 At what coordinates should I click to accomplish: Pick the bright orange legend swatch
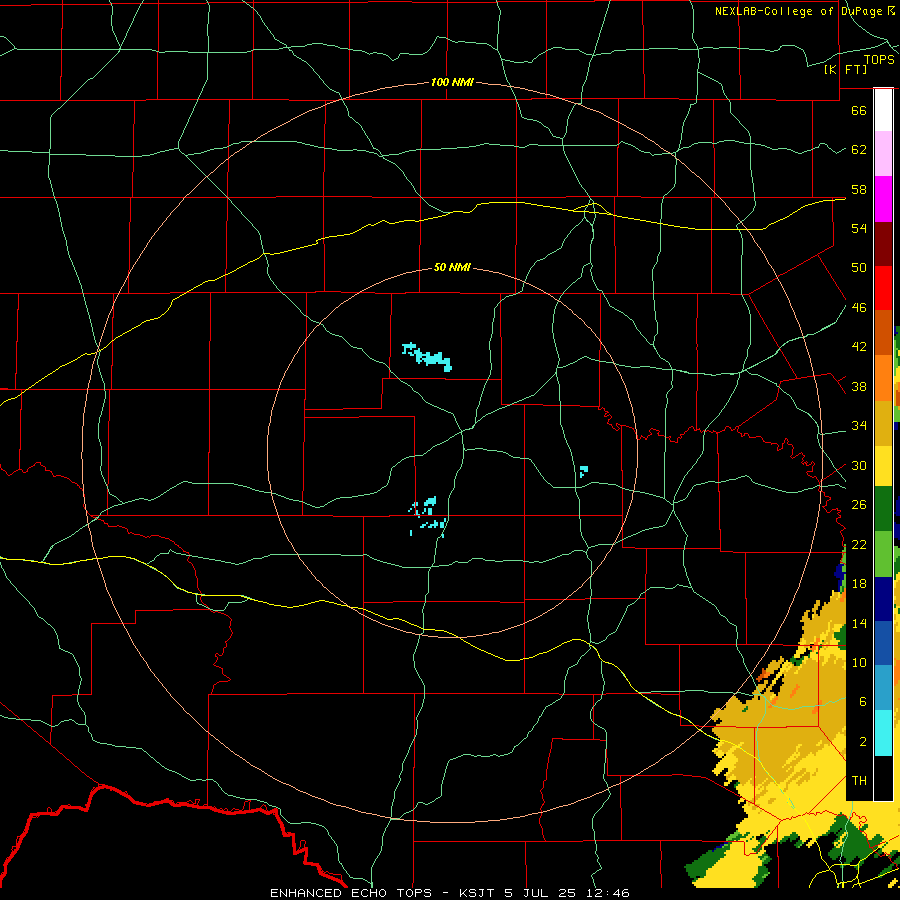[x=883, y=378]
